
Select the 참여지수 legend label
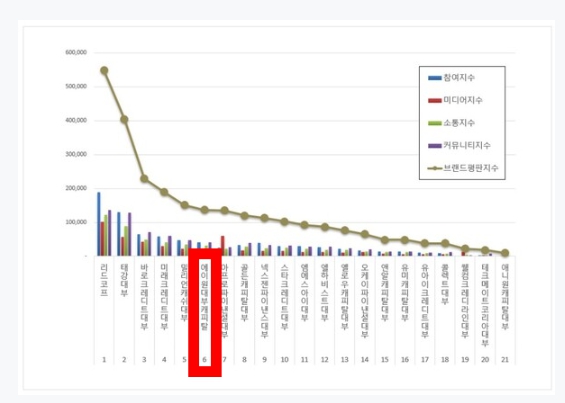[459, 78]
